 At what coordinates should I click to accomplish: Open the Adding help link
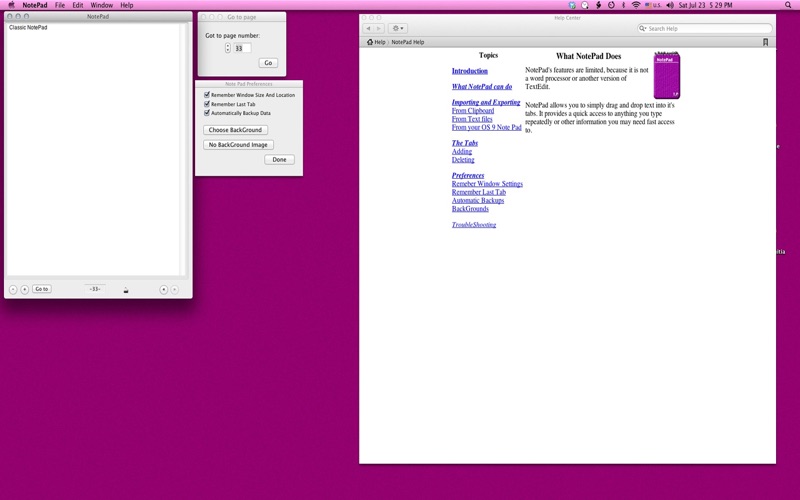point(462,152)
